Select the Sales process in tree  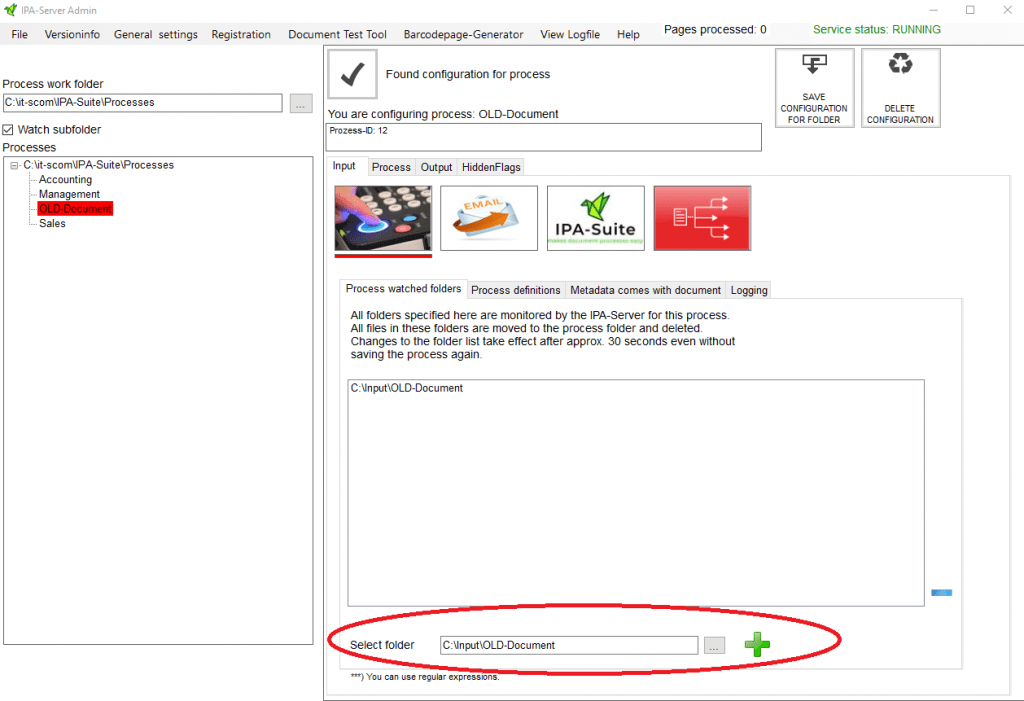(52, 224)
